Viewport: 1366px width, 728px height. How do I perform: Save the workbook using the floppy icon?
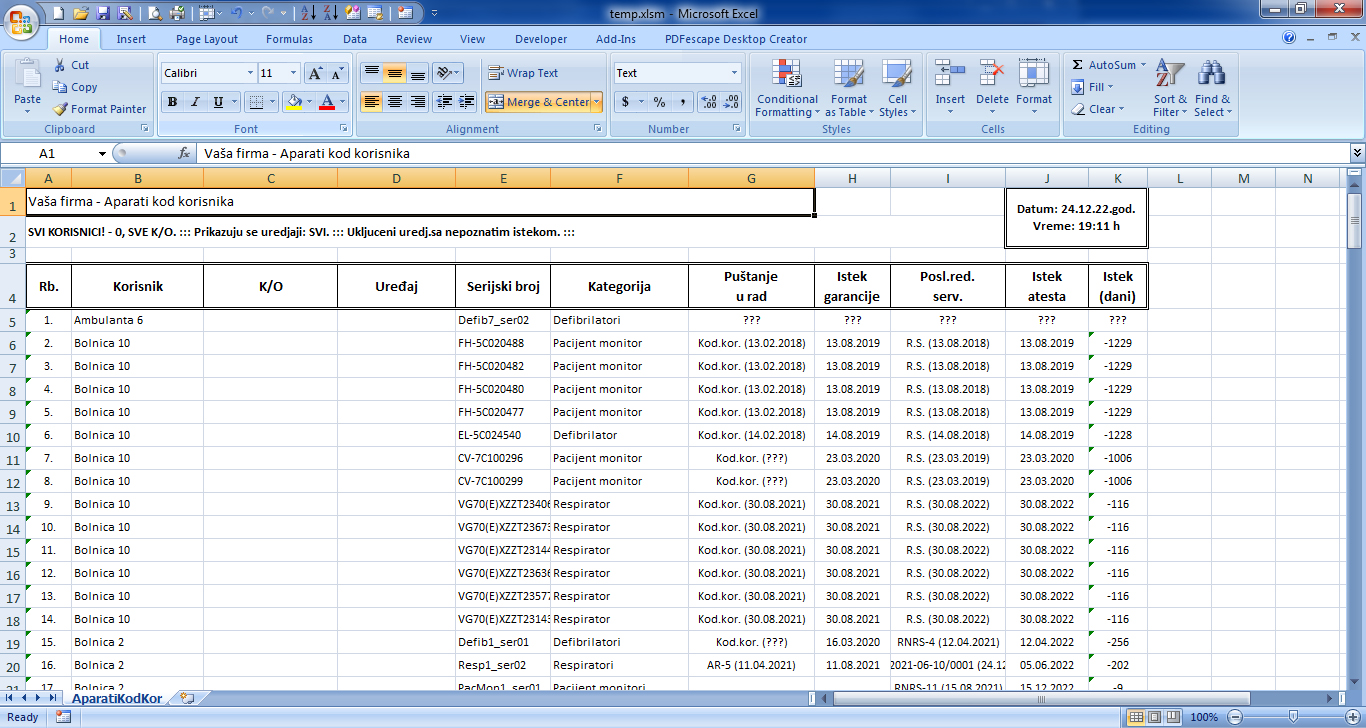[x=103, y=13]
